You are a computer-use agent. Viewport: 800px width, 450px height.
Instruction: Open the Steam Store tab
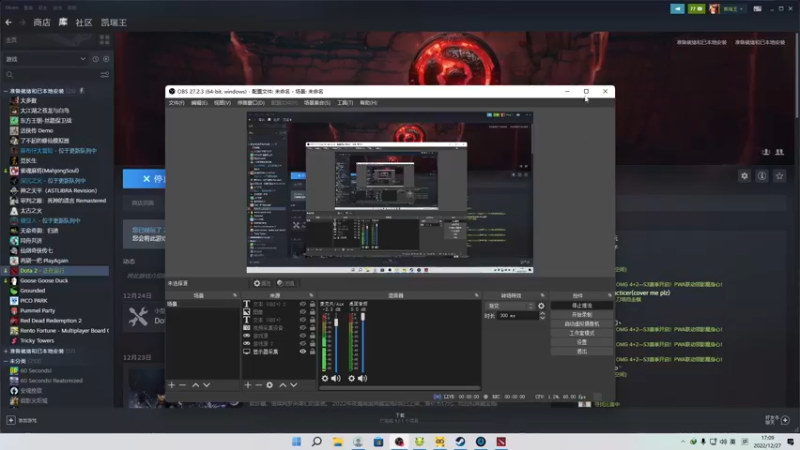(42, 22)
